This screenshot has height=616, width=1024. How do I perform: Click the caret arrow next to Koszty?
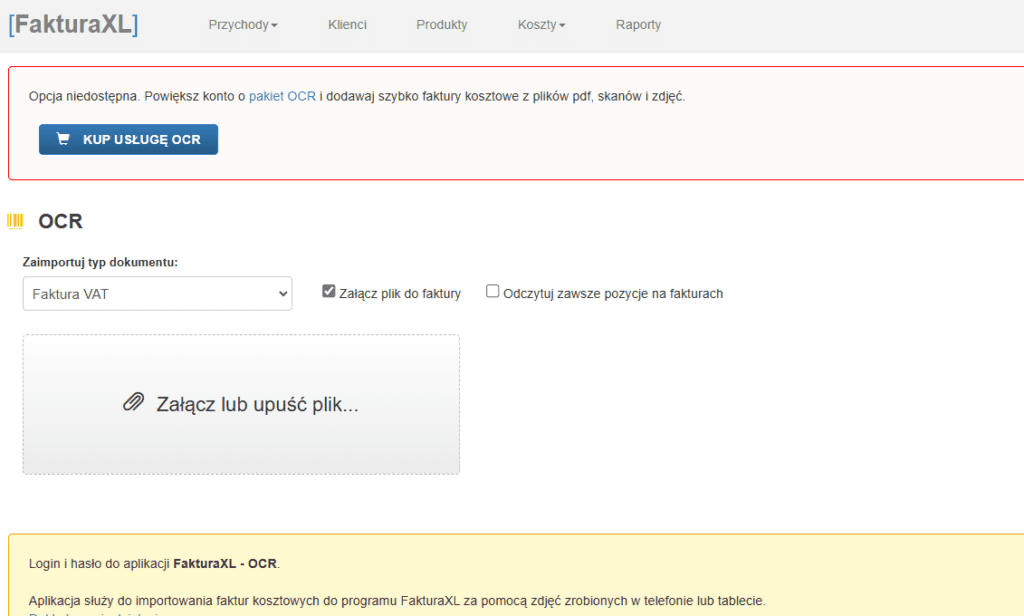pos(562,26)
